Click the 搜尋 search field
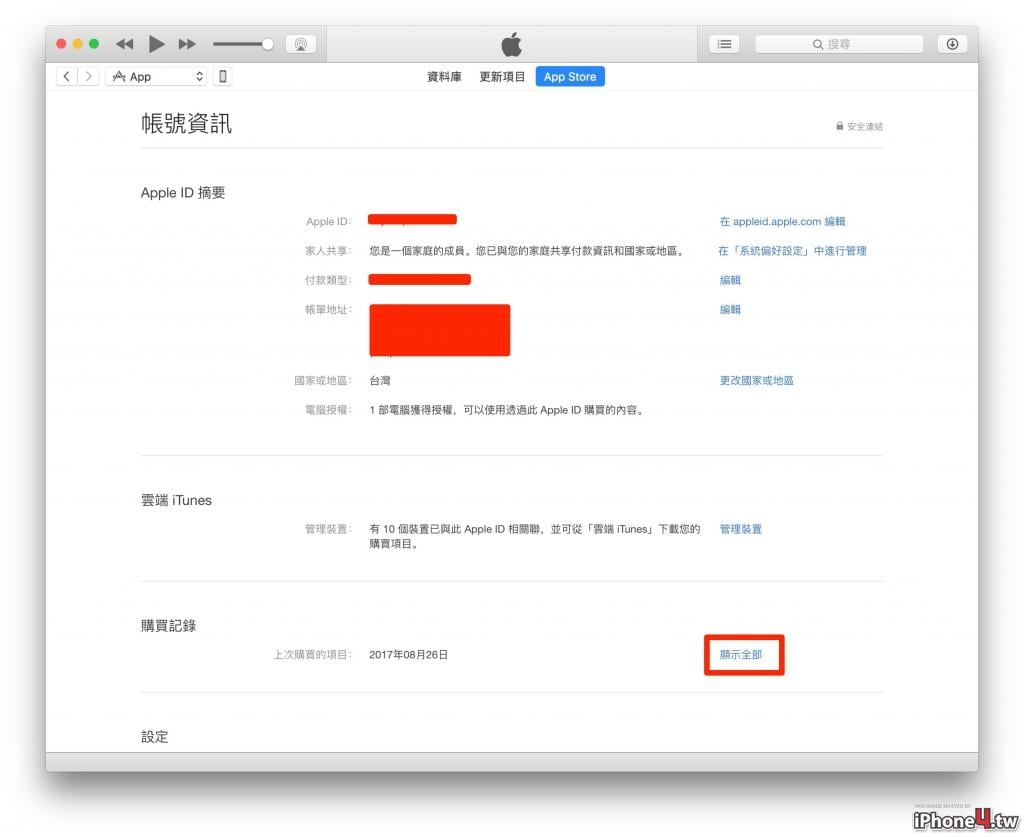The height and width of the screenshot is (837, 1024). 839,44
